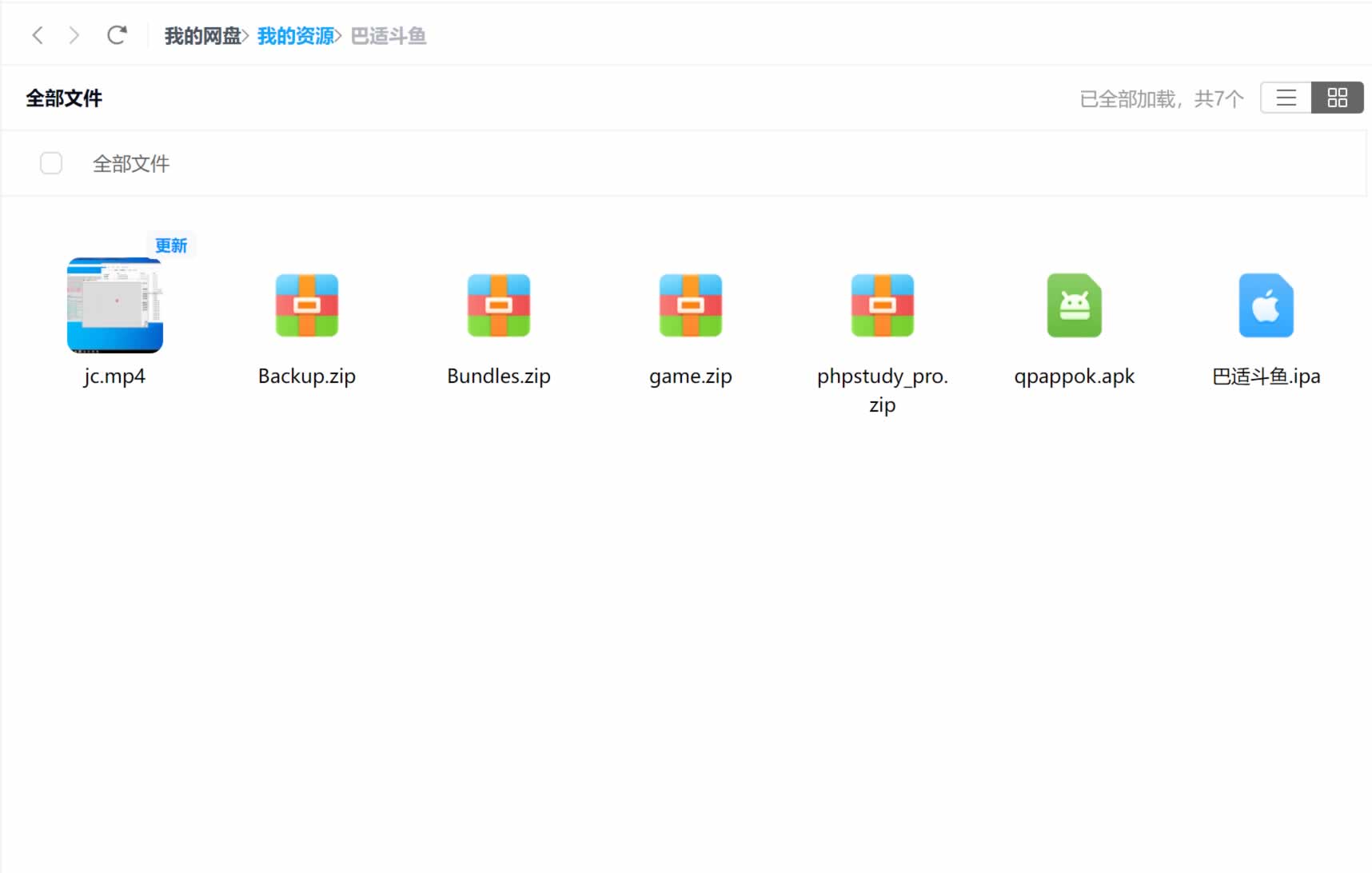Click the back navigation arrow

click(x=37, y=35)
